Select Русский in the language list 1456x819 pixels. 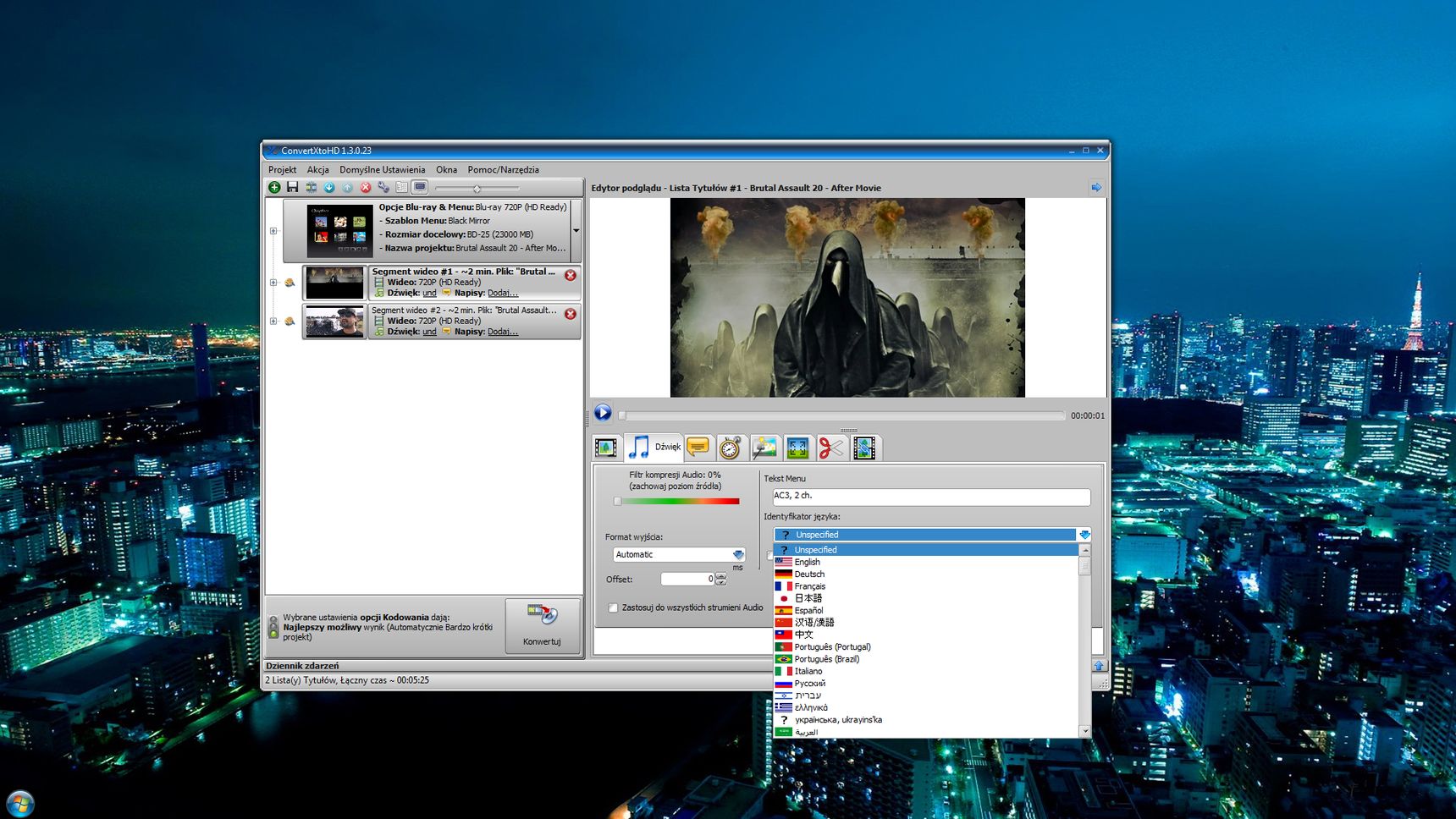[926, 684]
